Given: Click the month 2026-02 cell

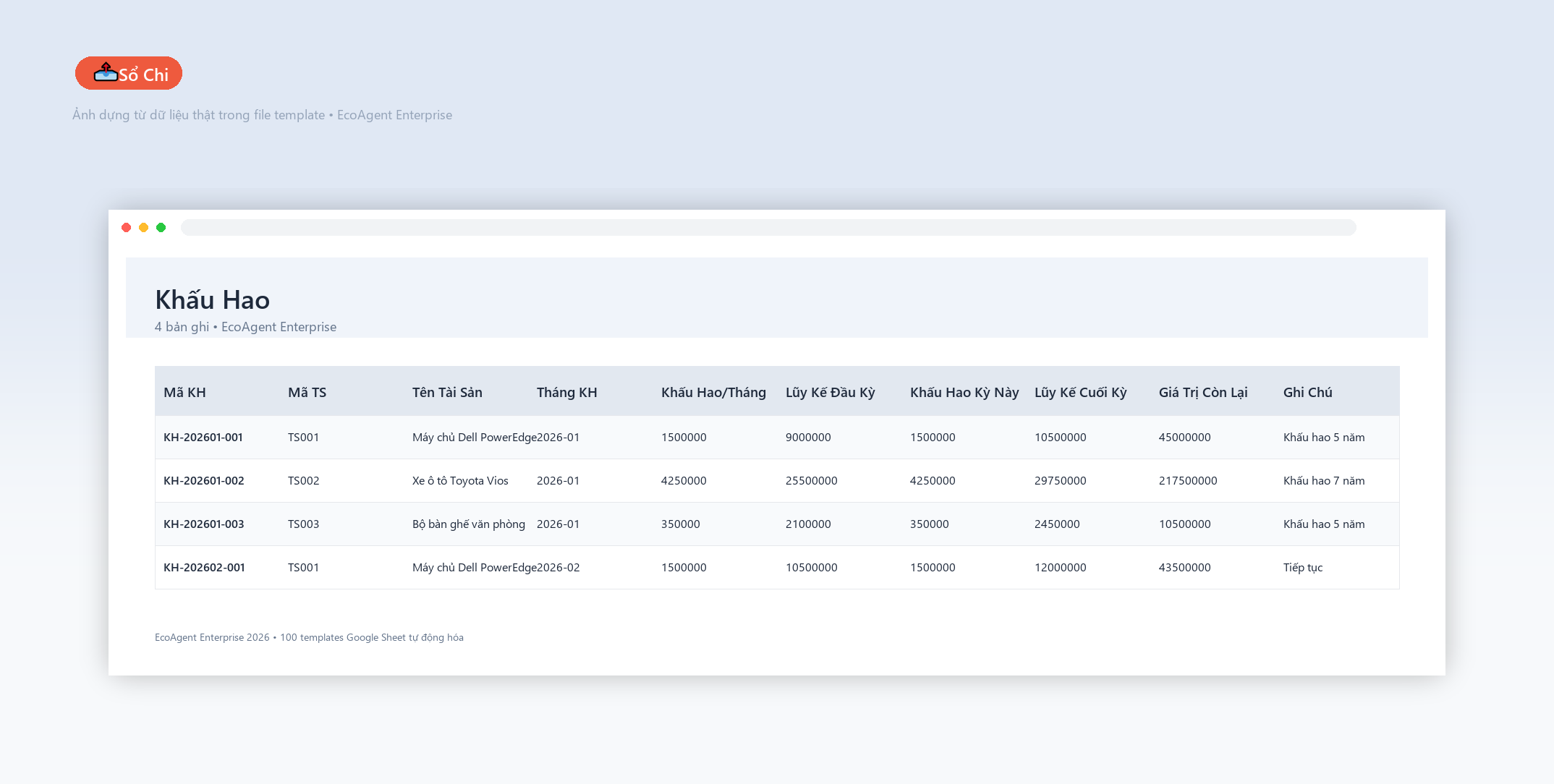Looking at the screenshot, I should click(x=559, y=567).
